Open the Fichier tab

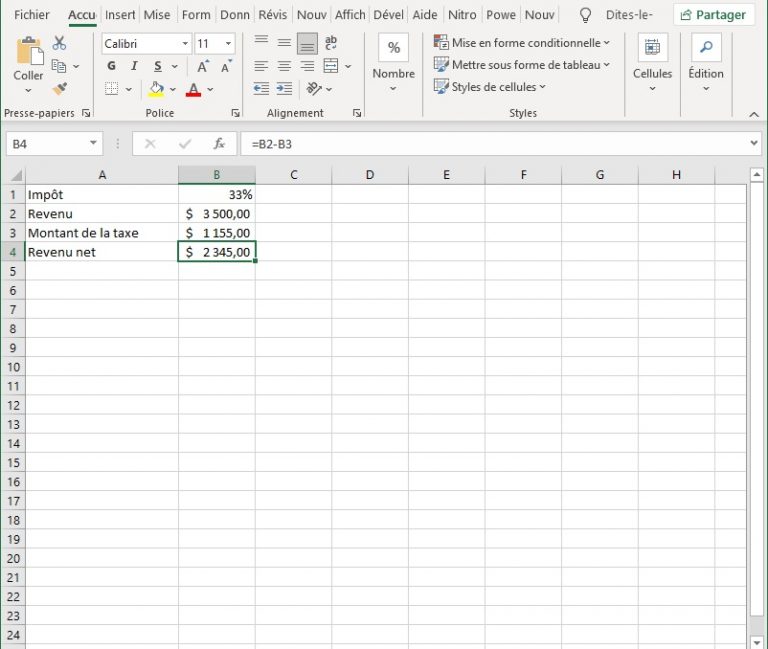coord(32,15)
